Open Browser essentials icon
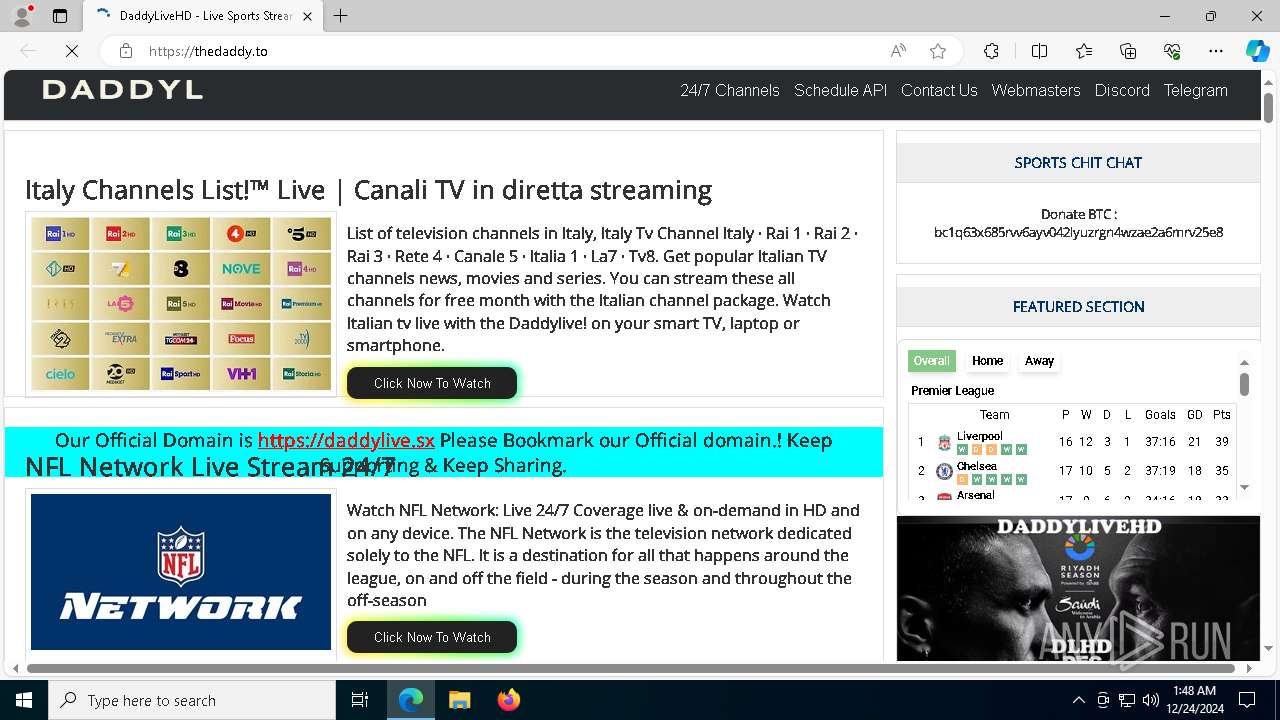The image size is (1280, 720). click(x=1172, y=51)
